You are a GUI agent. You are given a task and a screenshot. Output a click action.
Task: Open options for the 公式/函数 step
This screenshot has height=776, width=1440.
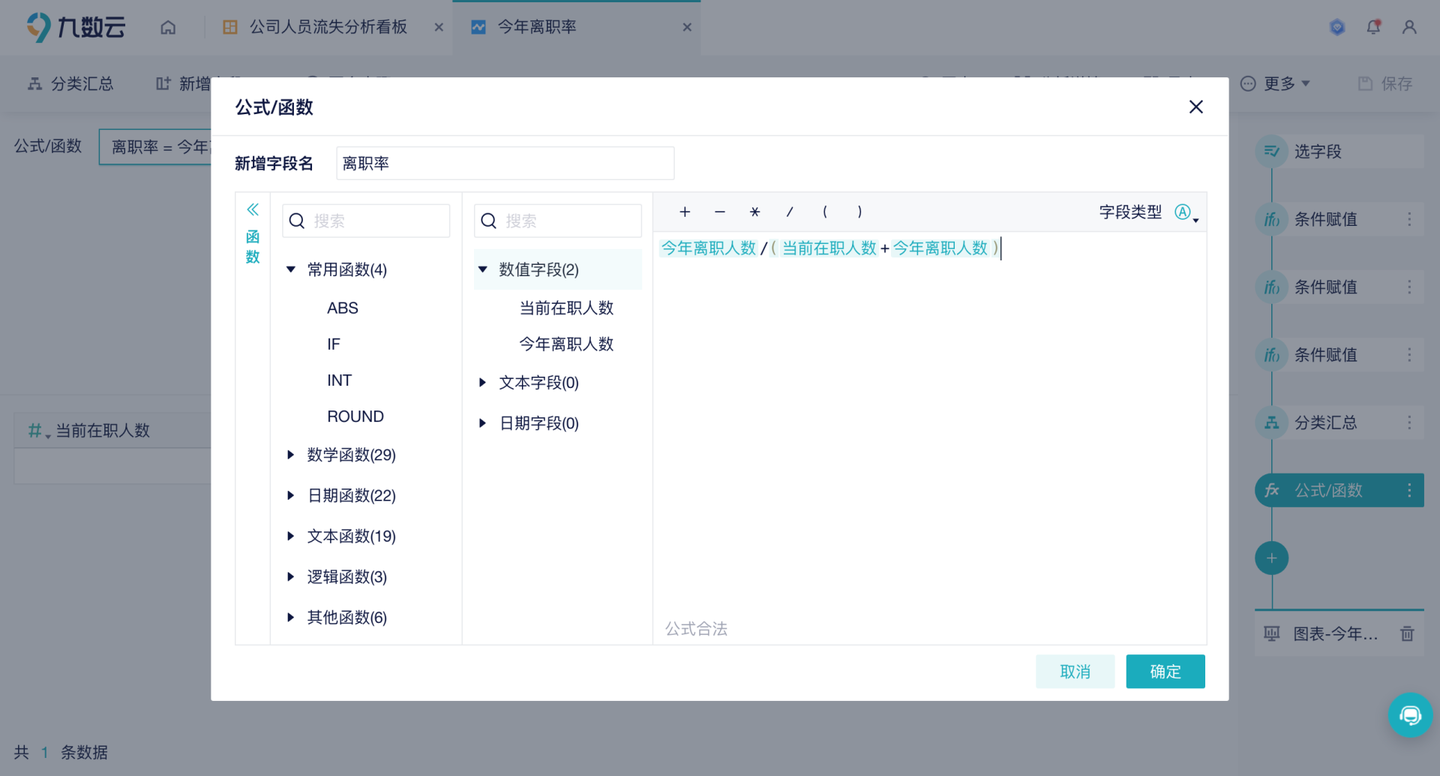[x=1410, y=491]
